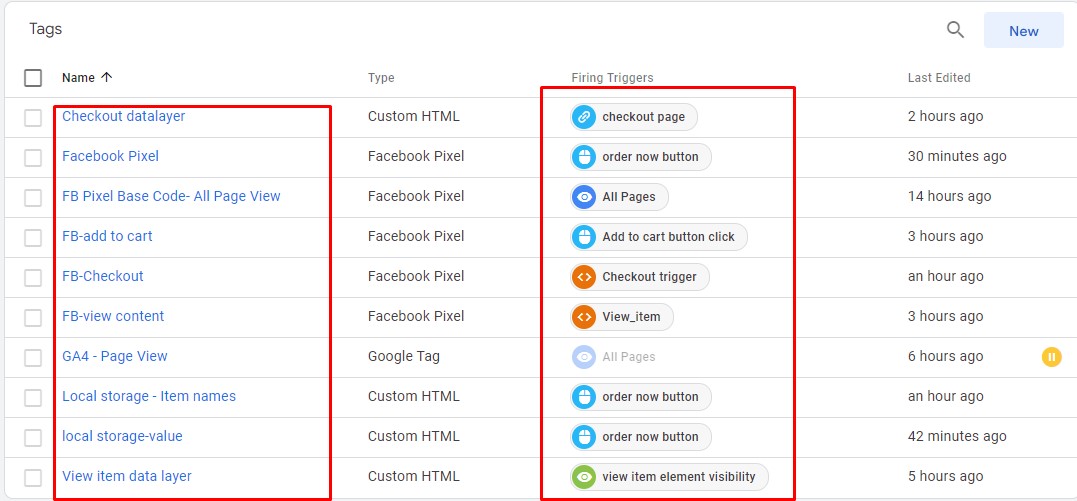Click the Last Edited column header

[x=938, y=78]
